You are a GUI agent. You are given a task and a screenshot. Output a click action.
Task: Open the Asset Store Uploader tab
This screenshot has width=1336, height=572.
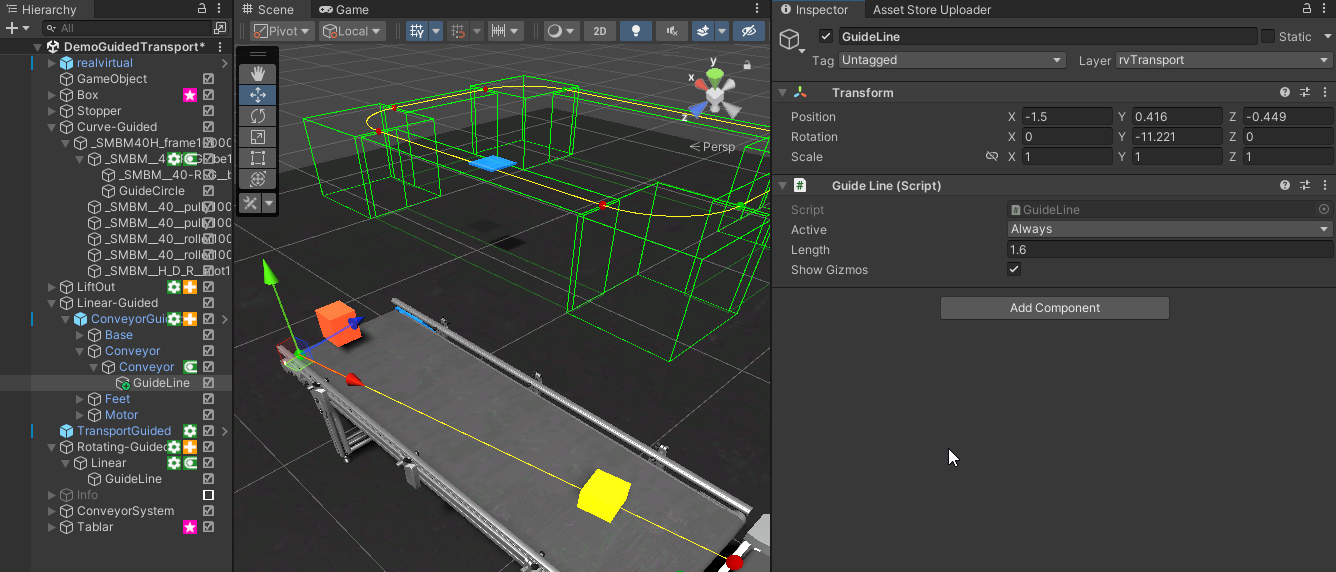click(932, 10)
